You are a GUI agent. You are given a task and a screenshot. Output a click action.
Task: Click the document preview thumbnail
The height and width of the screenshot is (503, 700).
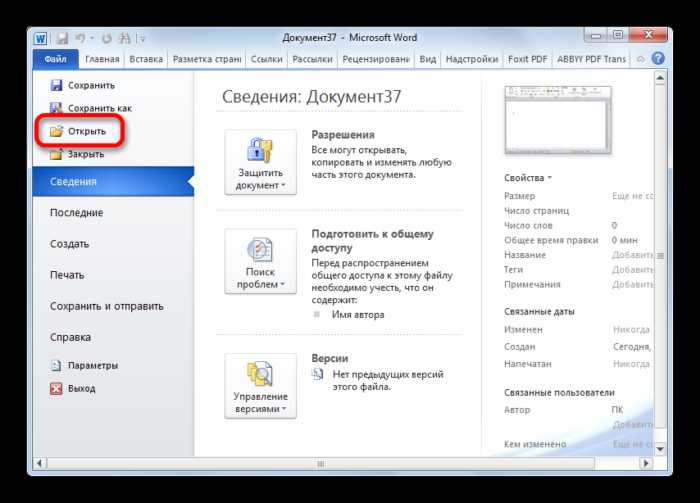point(558,121)
